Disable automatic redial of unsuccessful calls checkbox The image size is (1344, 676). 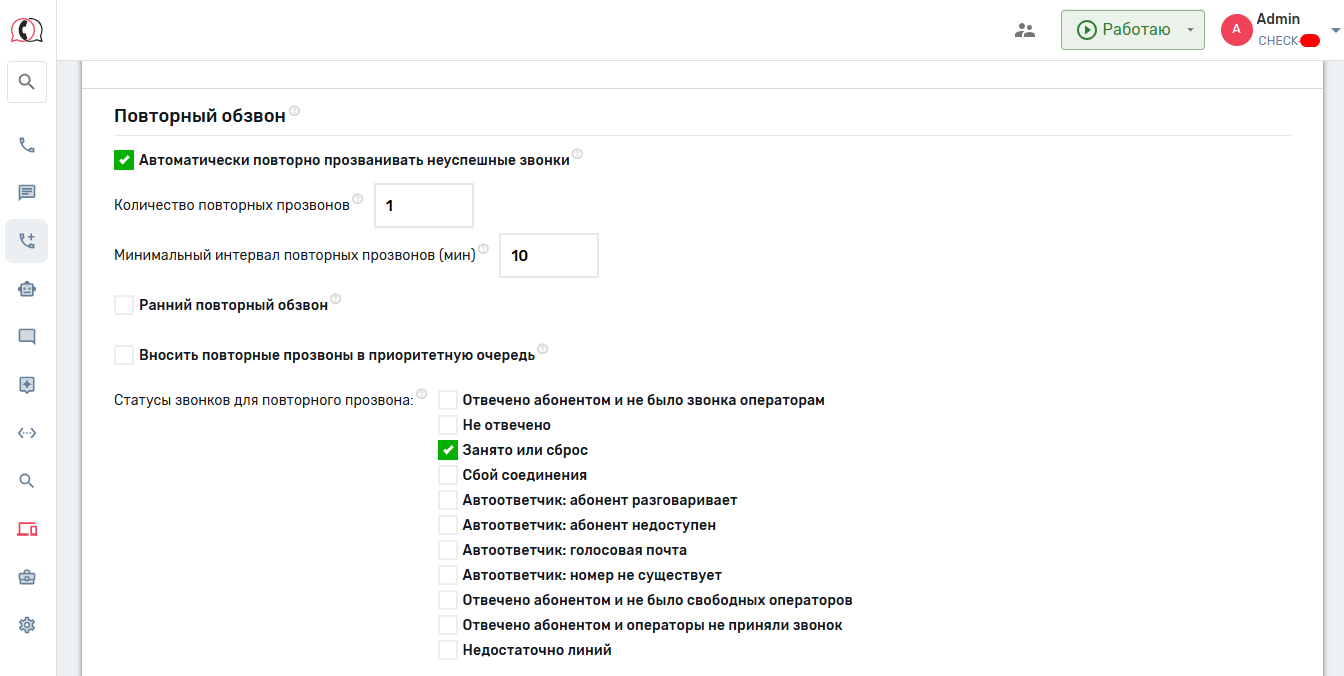(x=124, y=160)
